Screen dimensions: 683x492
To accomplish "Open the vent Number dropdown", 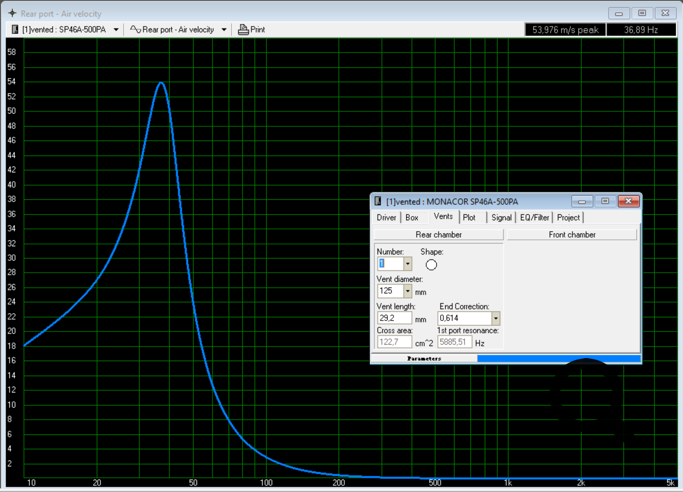I will (407, 264).
